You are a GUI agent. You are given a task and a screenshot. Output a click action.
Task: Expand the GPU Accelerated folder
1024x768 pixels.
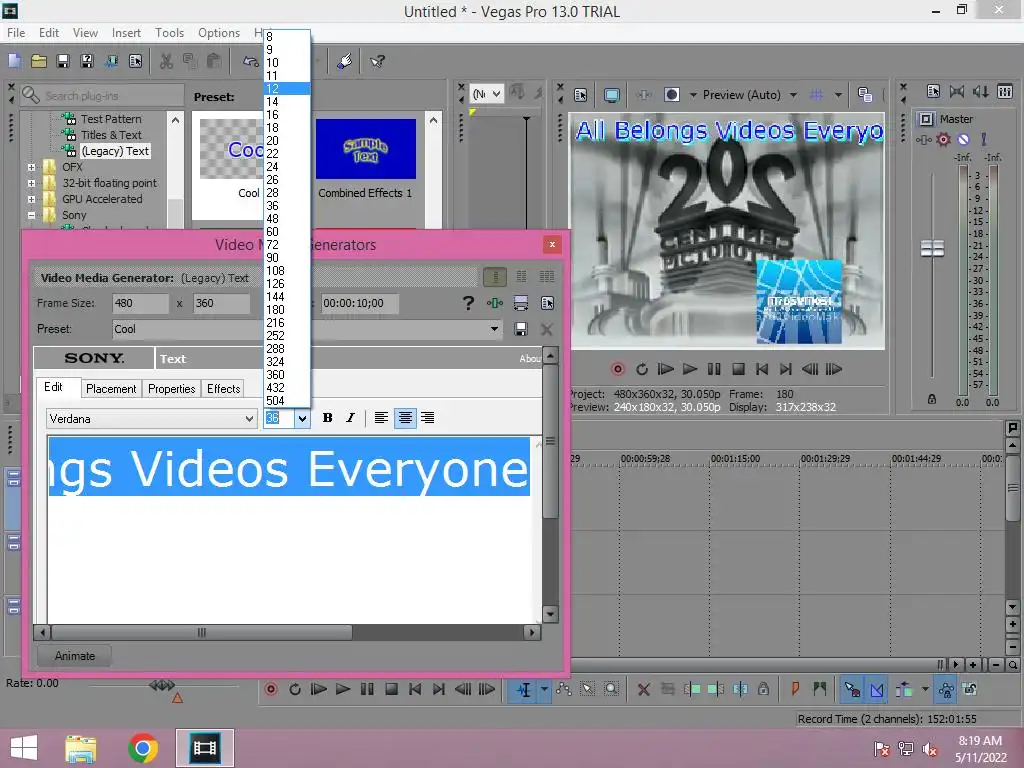(31, 199)
